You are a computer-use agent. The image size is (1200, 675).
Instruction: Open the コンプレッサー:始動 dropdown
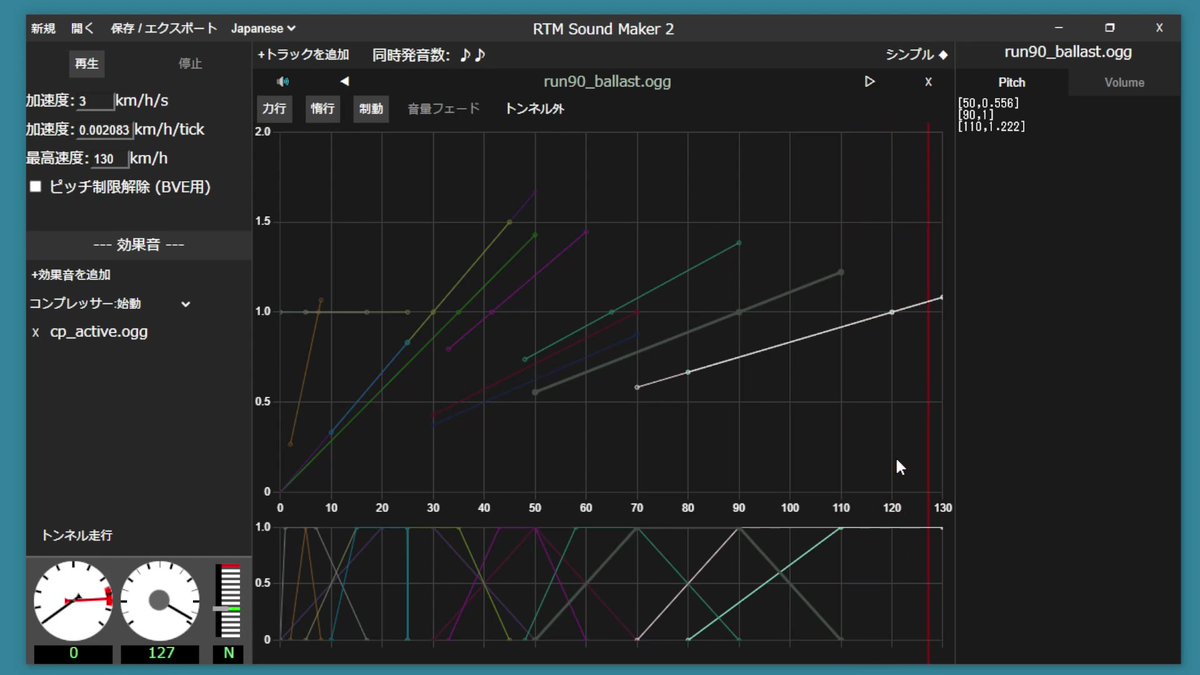[109, 303]
